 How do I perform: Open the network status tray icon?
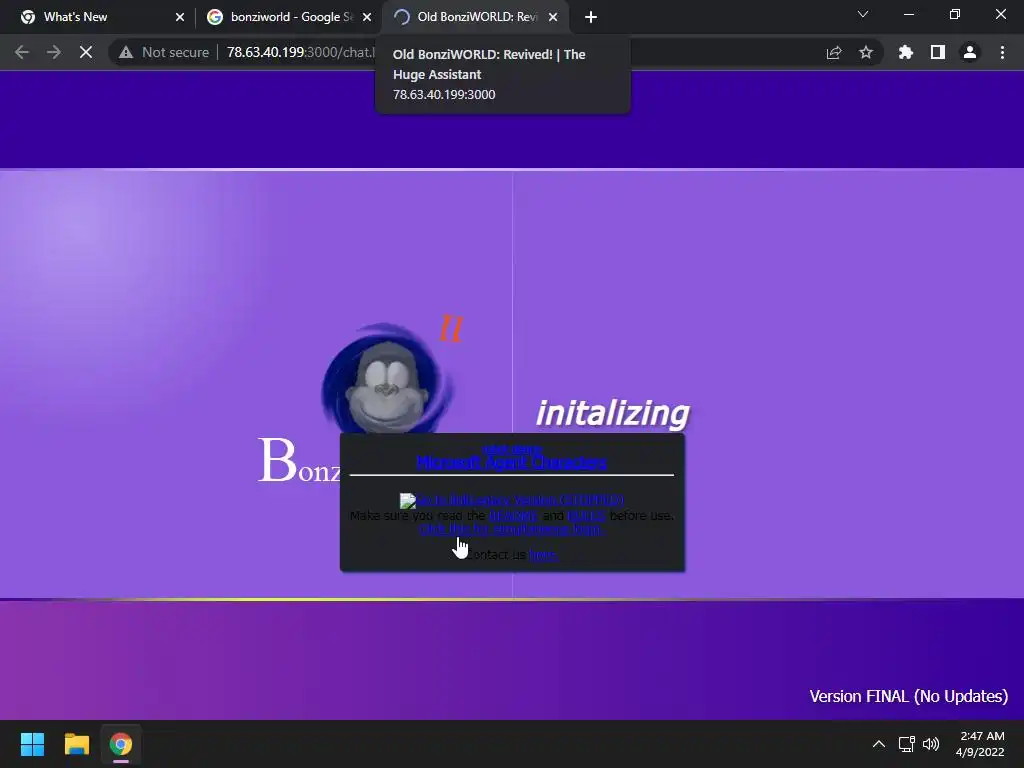[906, 744]
